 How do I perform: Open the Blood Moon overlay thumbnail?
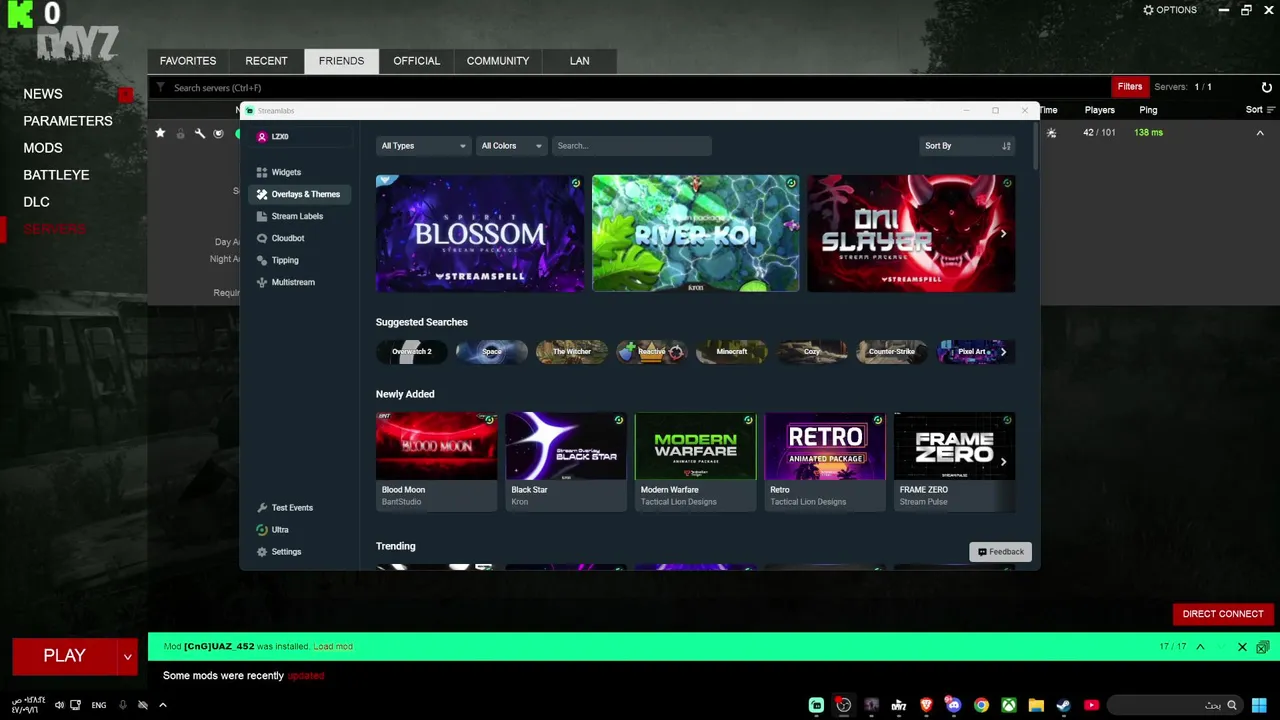436,446
